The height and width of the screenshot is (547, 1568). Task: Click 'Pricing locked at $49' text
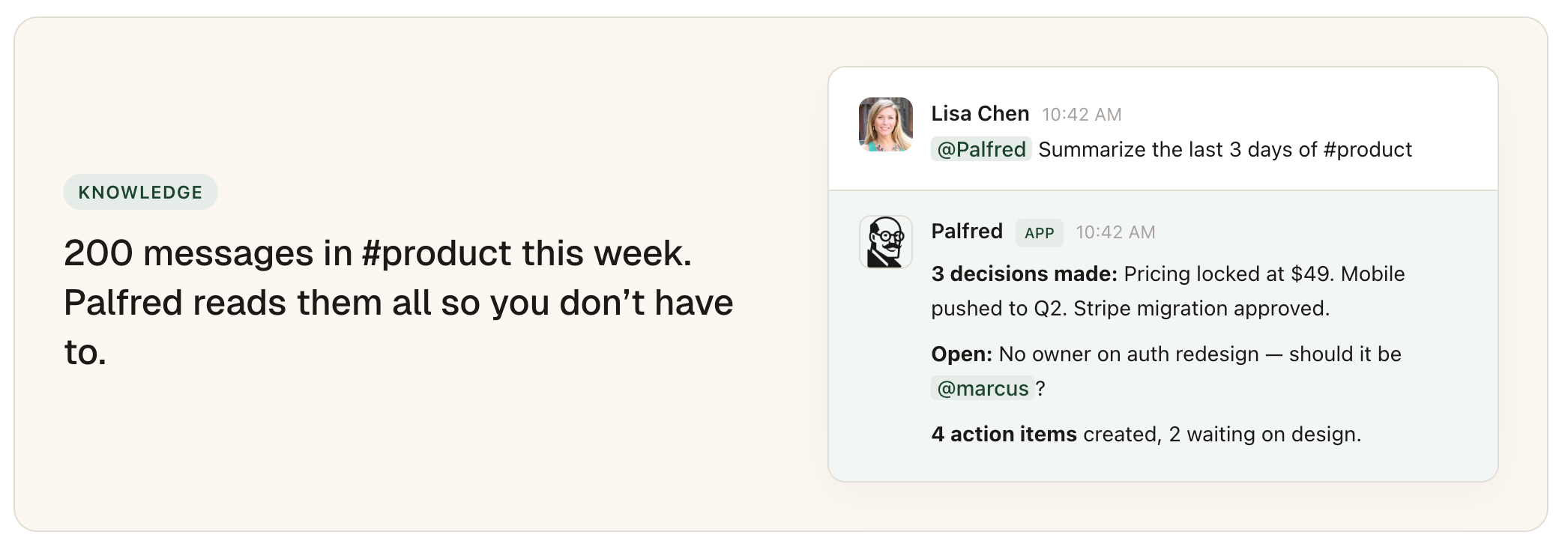[x=1226, y=273]
